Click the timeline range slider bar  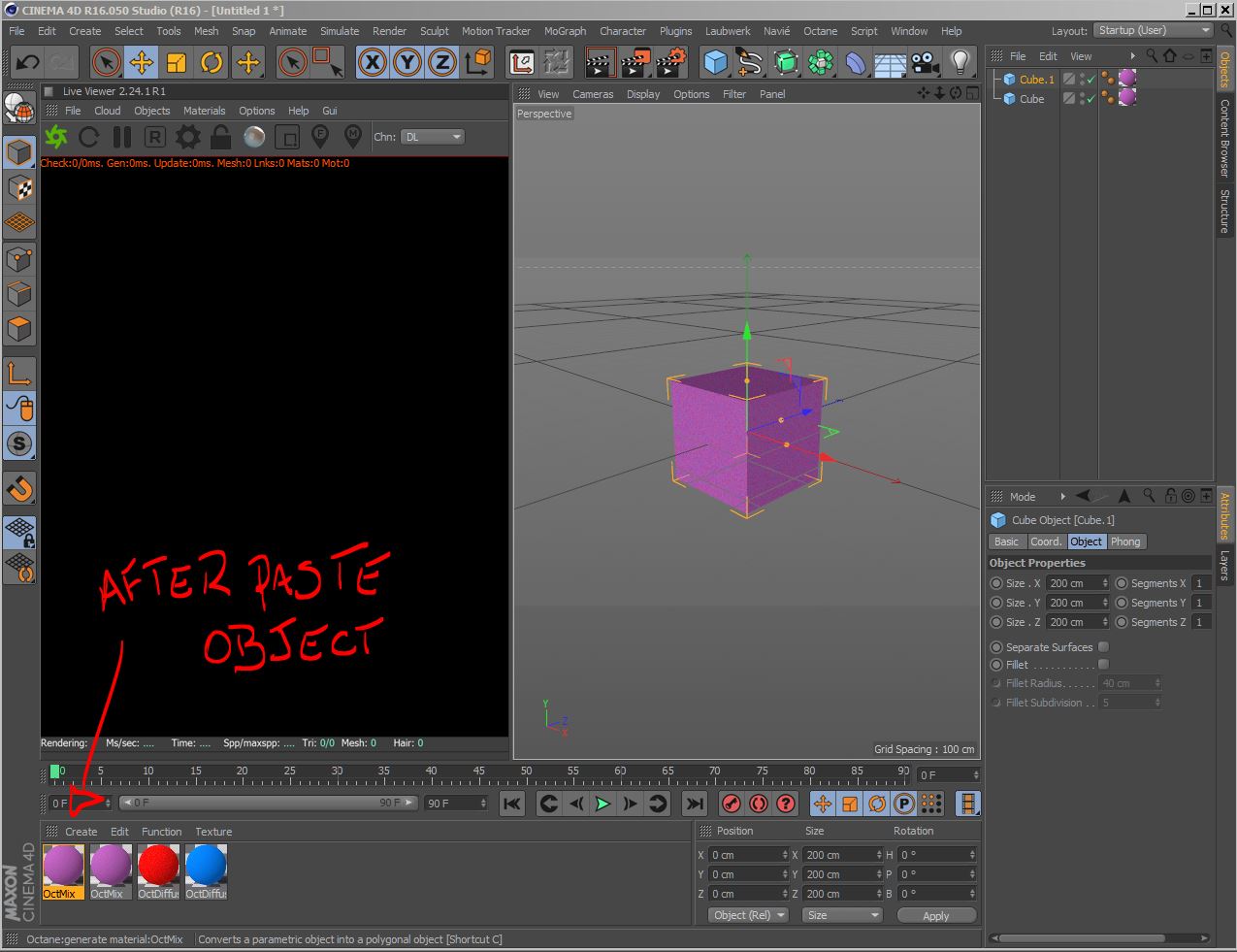[269, 803]
